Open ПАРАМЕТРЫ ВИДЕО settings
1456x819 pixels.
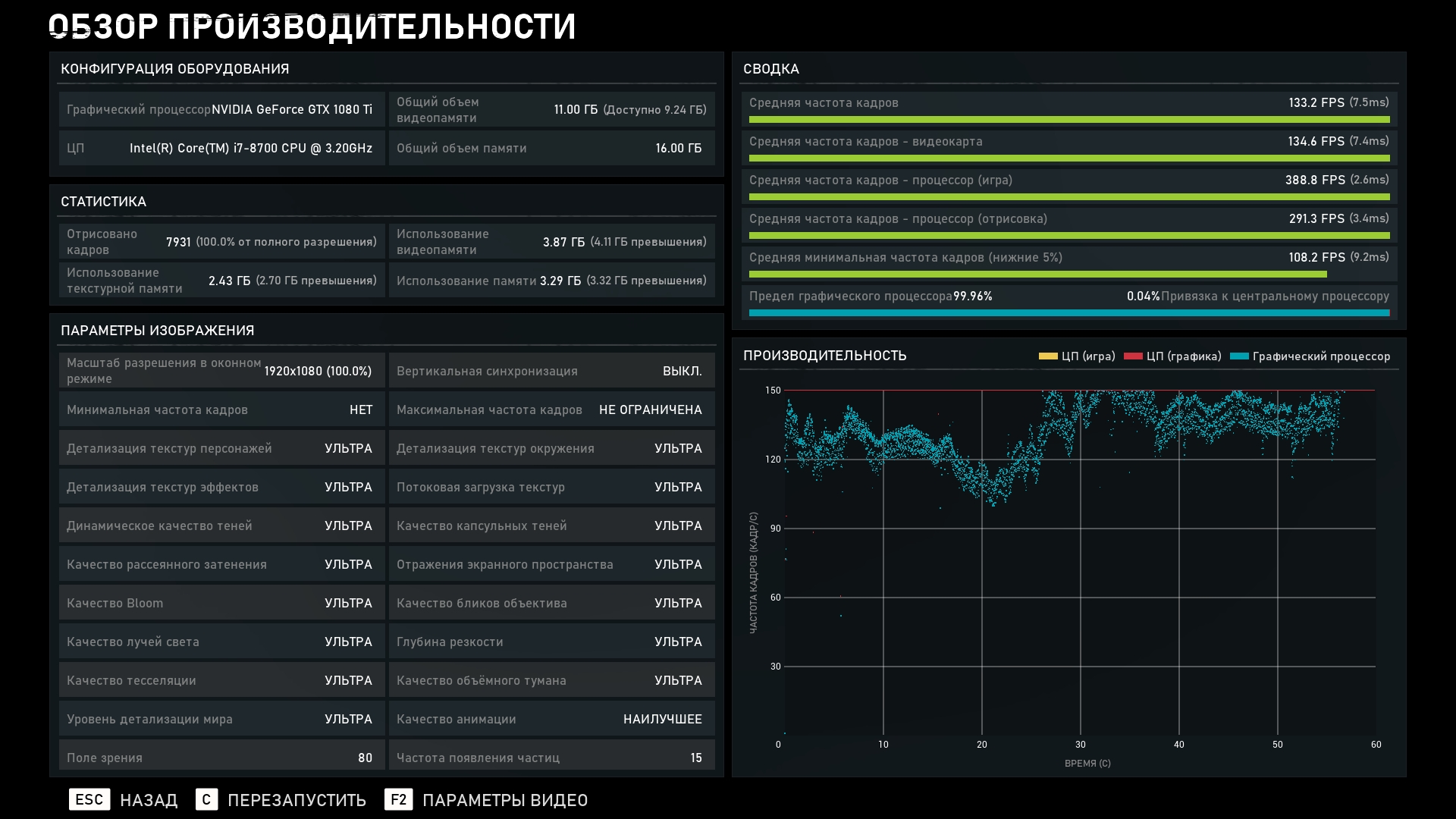(504, 800)
